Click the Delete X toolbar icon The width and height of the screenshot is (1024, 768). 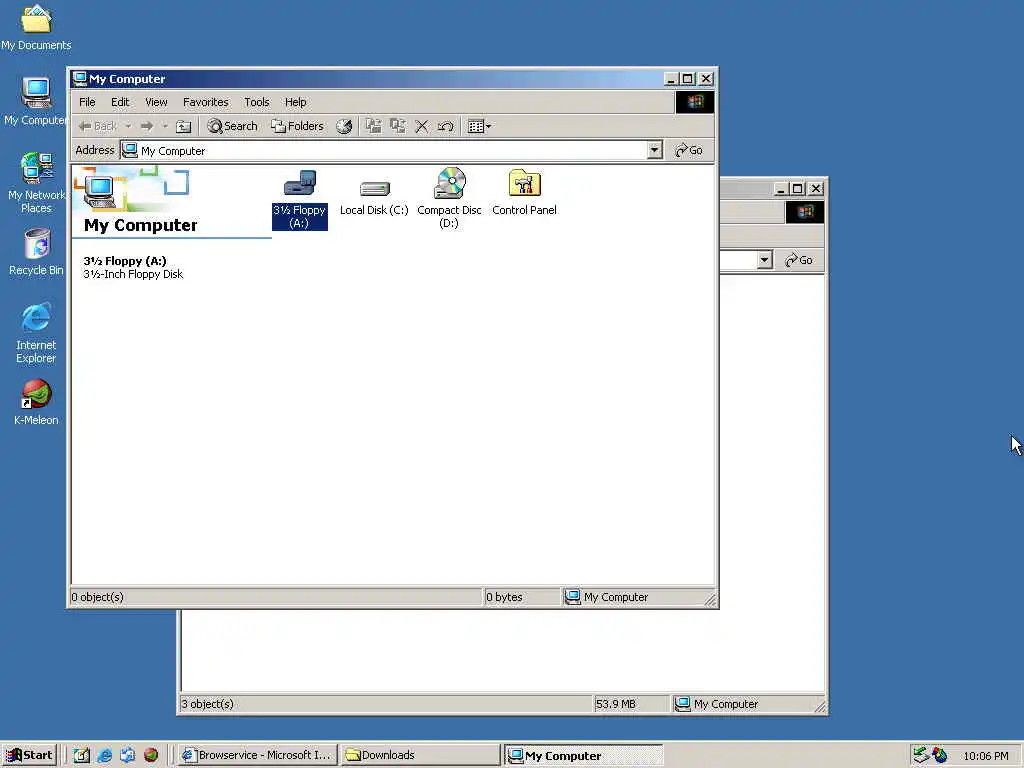tap(422, 126)
